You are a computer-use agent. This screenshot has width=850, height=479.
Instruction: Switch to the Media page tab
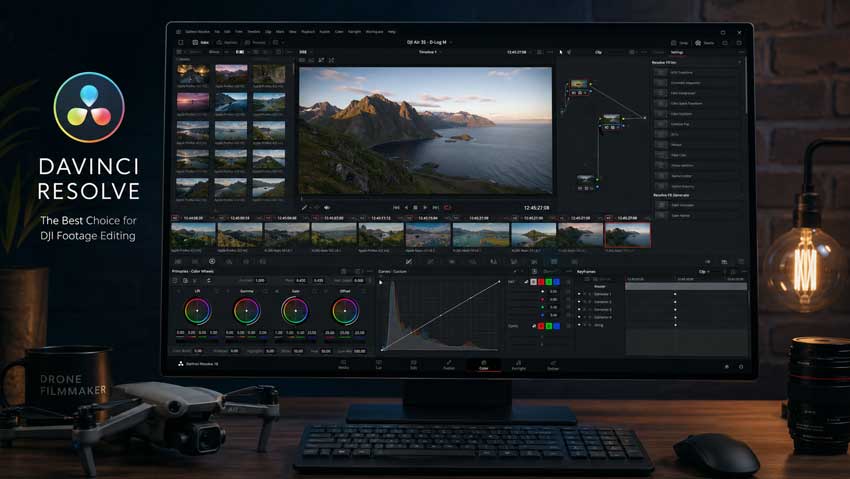[344, 365]
